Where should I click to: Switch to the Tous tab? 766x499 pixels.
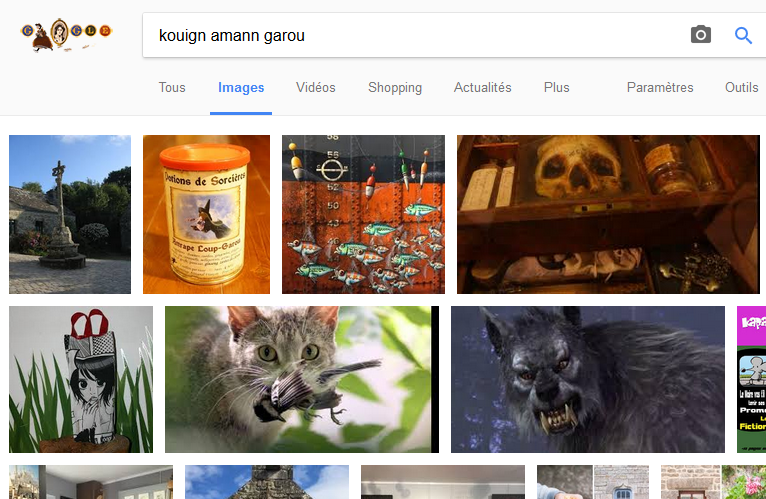tap(172, 87)
